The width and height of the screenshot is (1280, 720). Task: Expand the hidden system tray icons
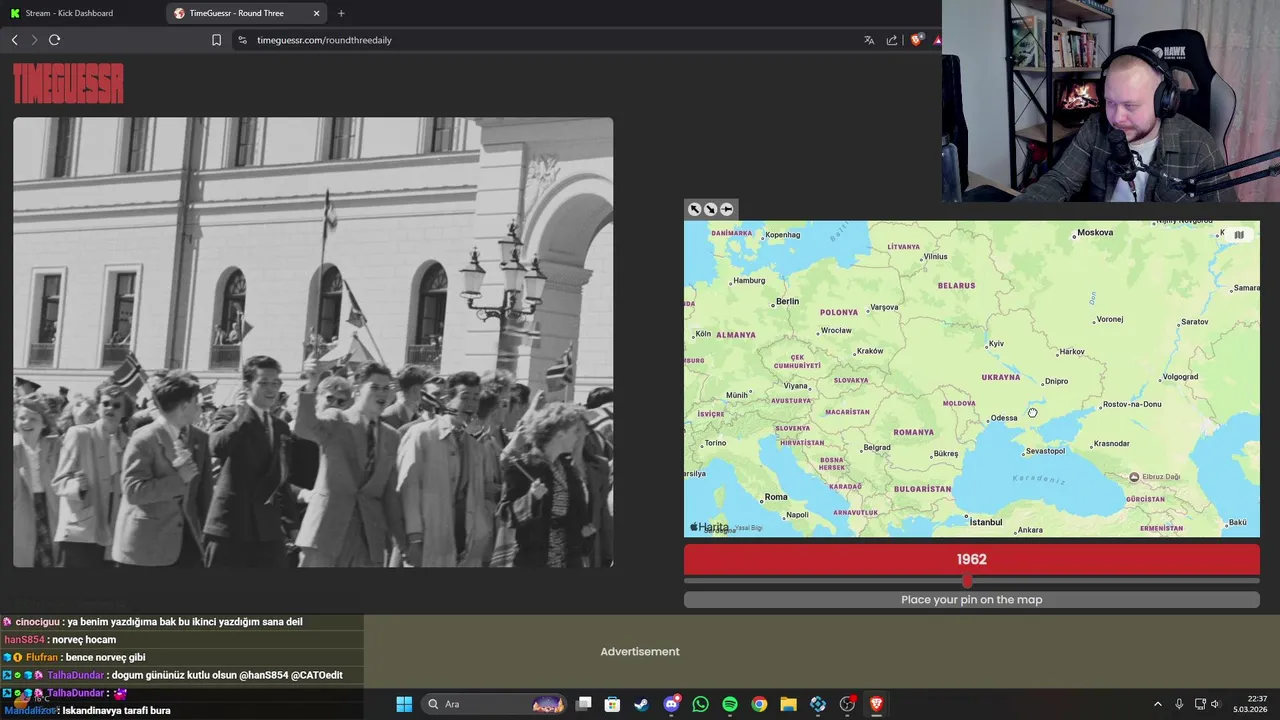[1158, 704]
